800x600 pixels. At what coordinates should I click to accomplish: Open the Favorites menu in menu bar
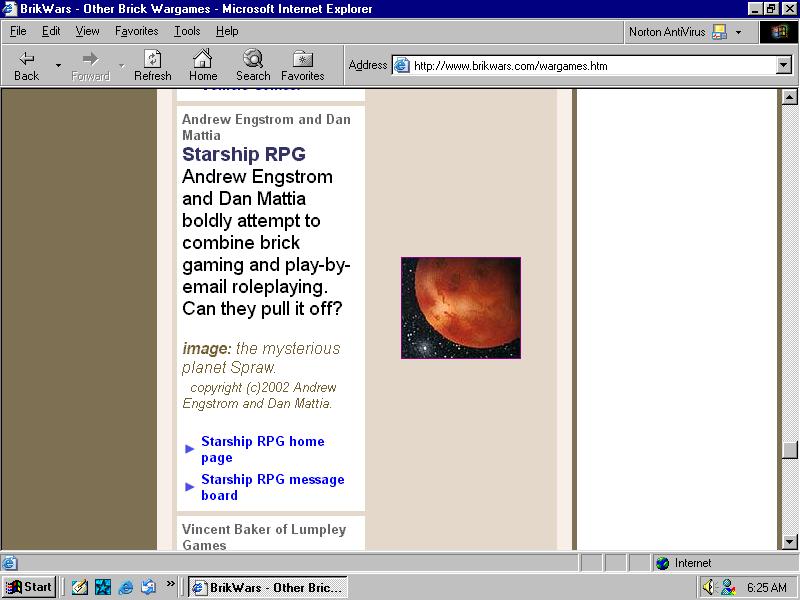tap(136, 31)
